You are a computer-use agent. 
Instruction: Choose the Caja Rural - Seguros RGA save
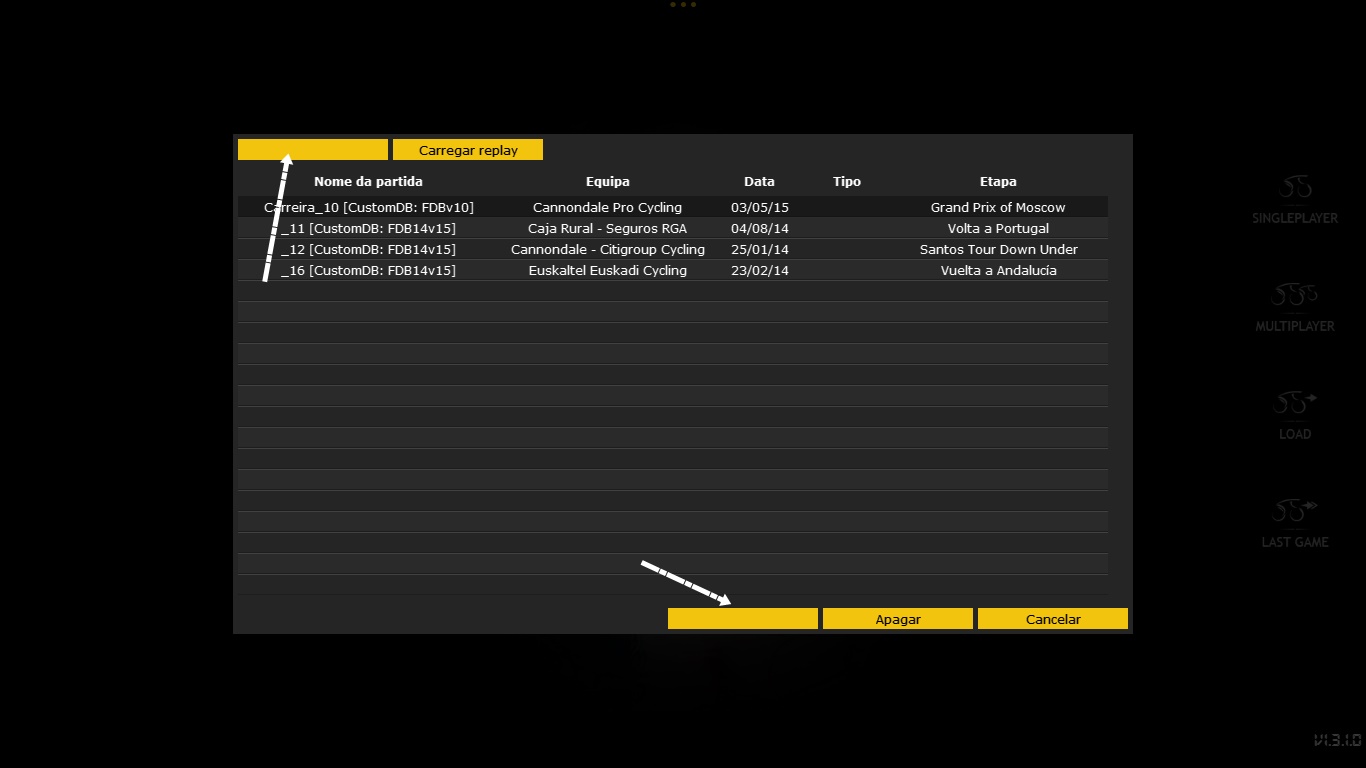[x=607, y=228]
